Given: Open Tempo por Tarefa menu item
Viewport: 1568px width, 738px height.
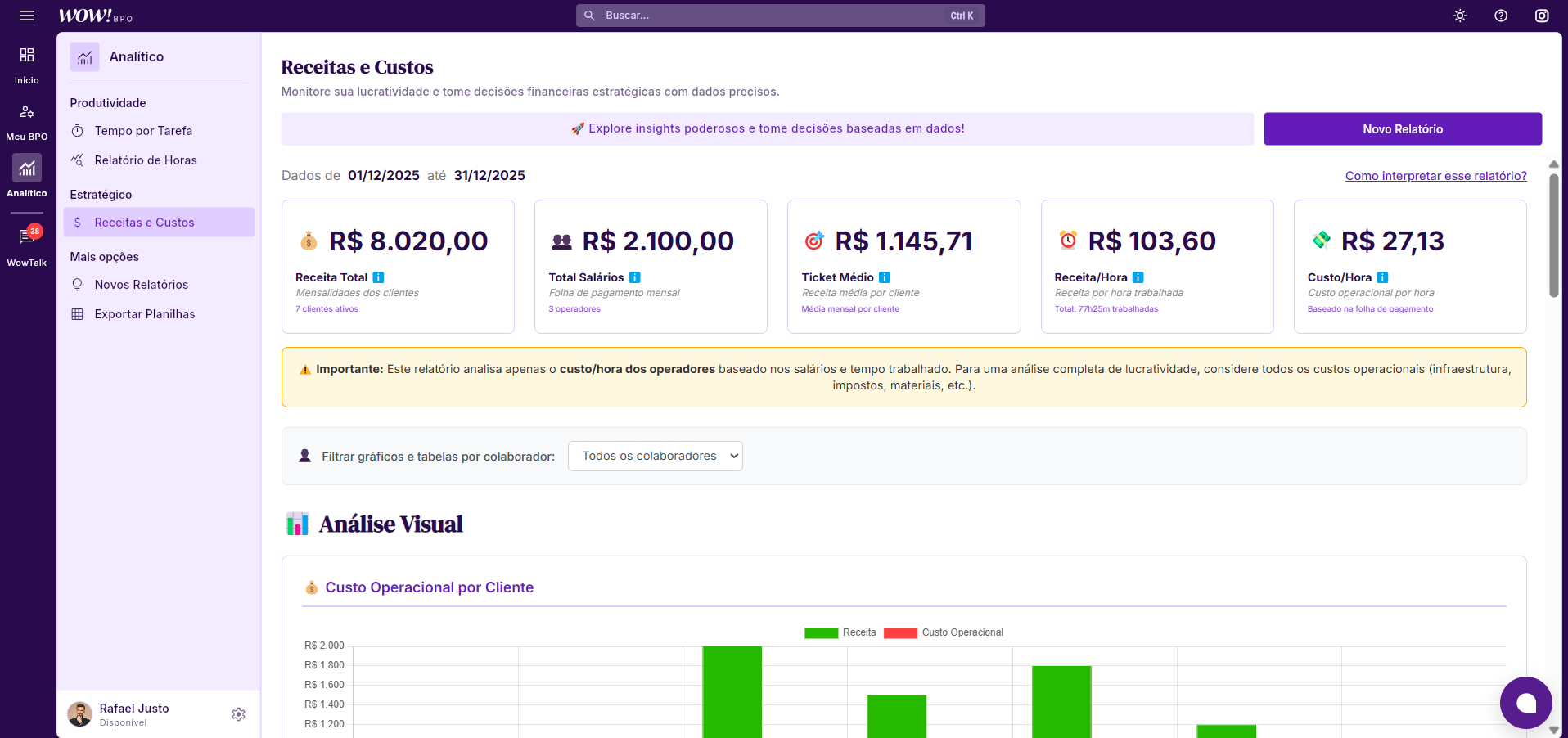Looking at the screenshot, I should tap(143, 131).
